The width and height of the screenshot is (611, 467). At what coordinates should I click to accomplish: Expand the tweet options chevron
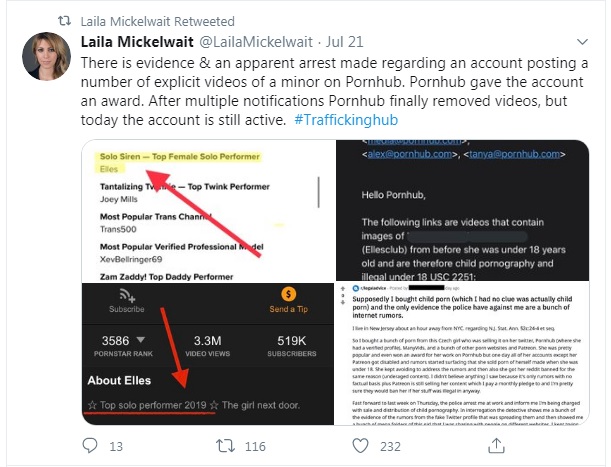point(582,42)
